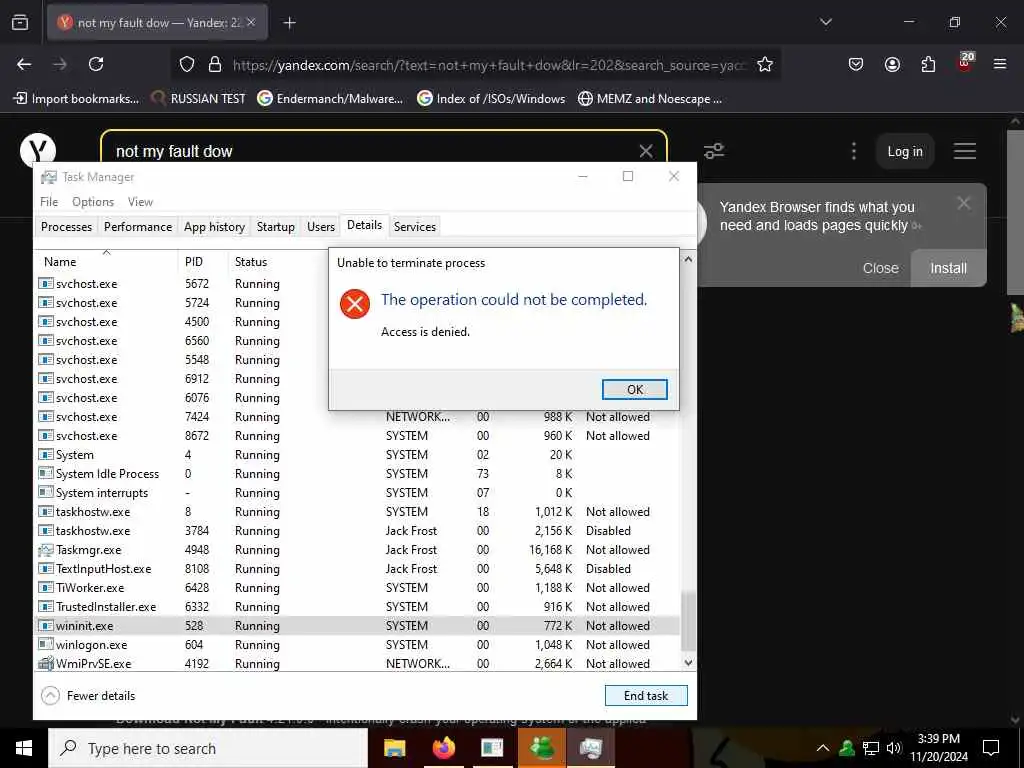
Task: Click the Firefox back arrow
Action: (24, 64)
